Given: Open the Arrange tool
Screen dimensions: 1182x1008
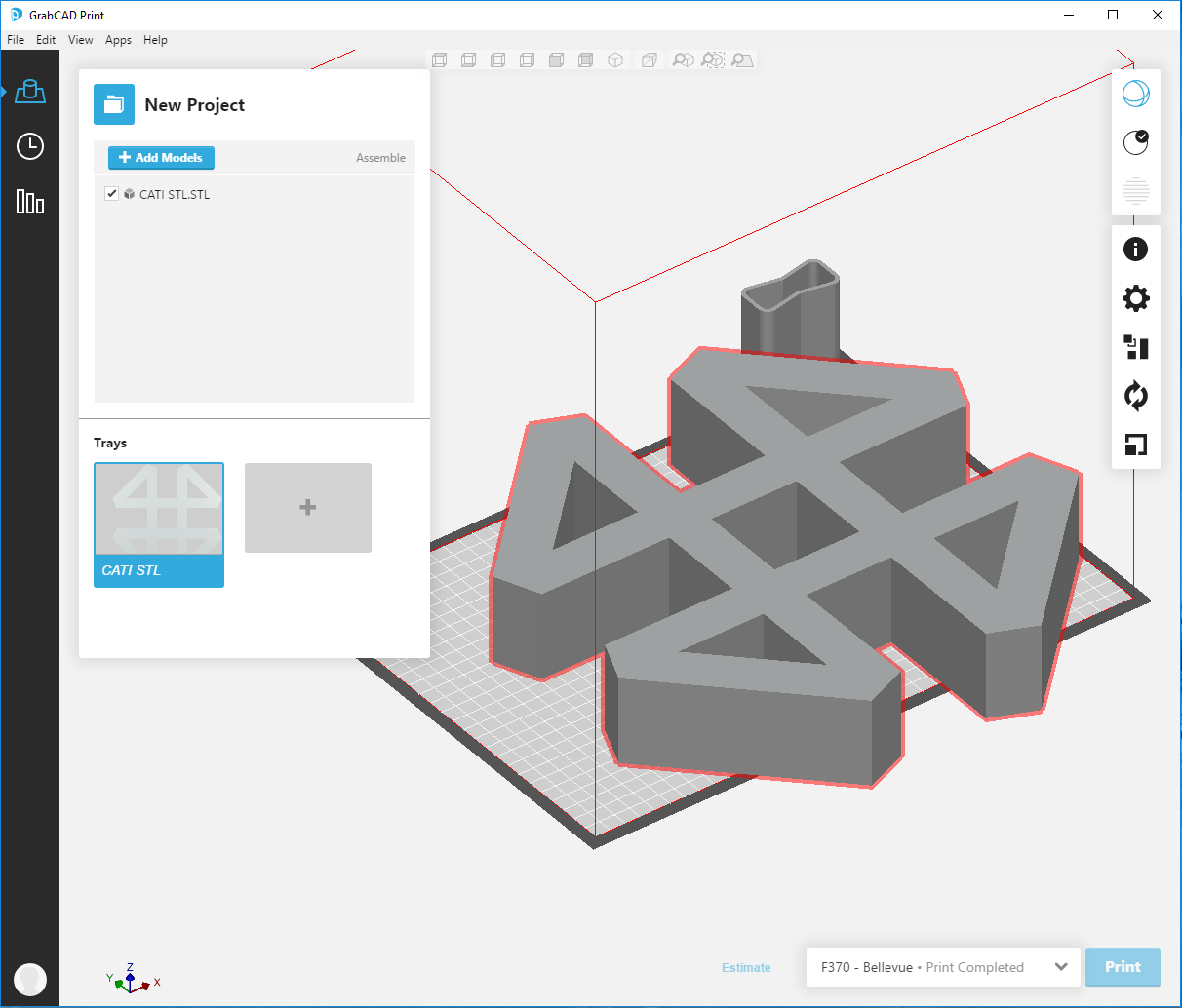Looking at the screenshot, I should [1136, 347].
